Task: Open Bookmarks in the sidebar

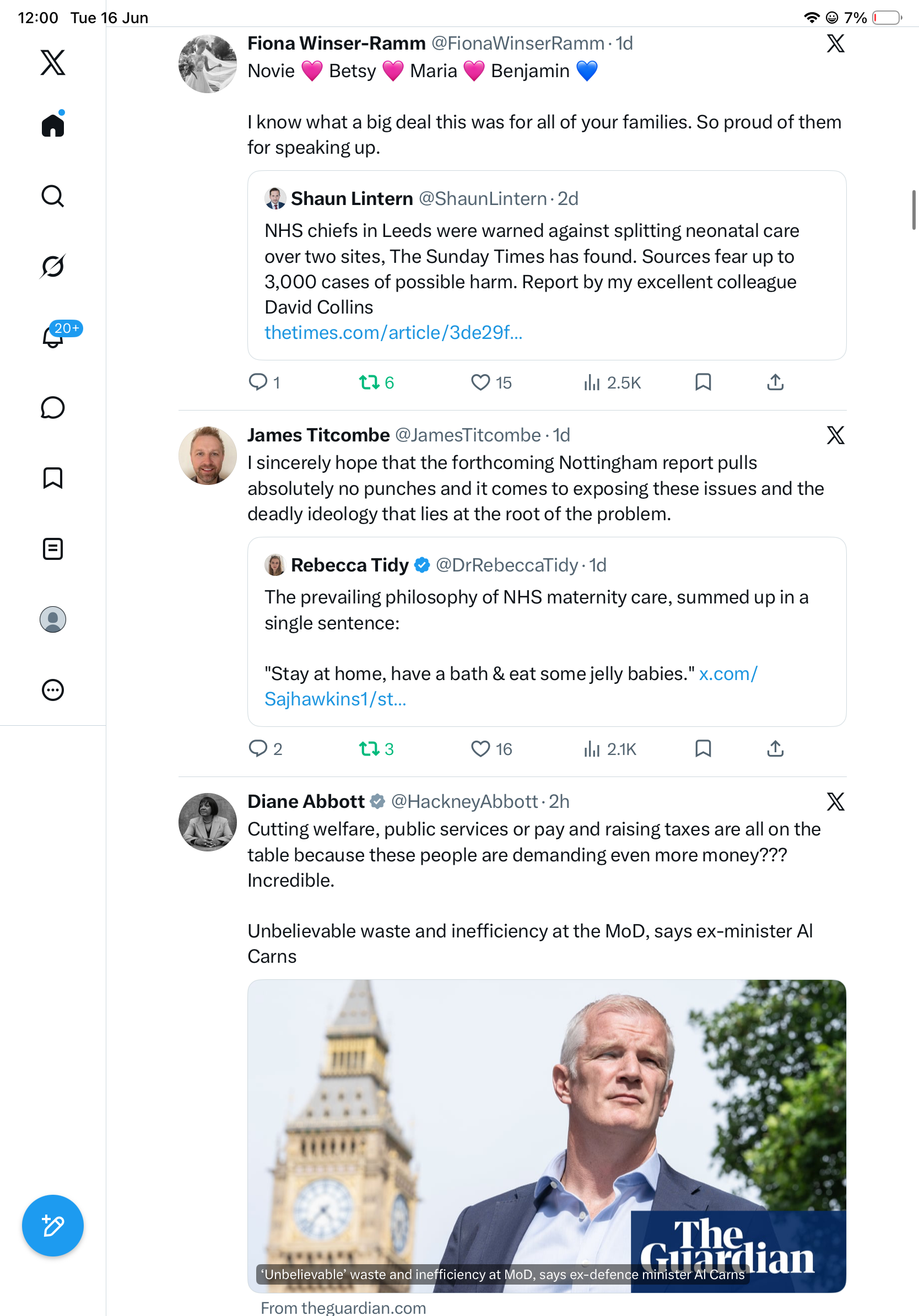Action: [53, 478]
